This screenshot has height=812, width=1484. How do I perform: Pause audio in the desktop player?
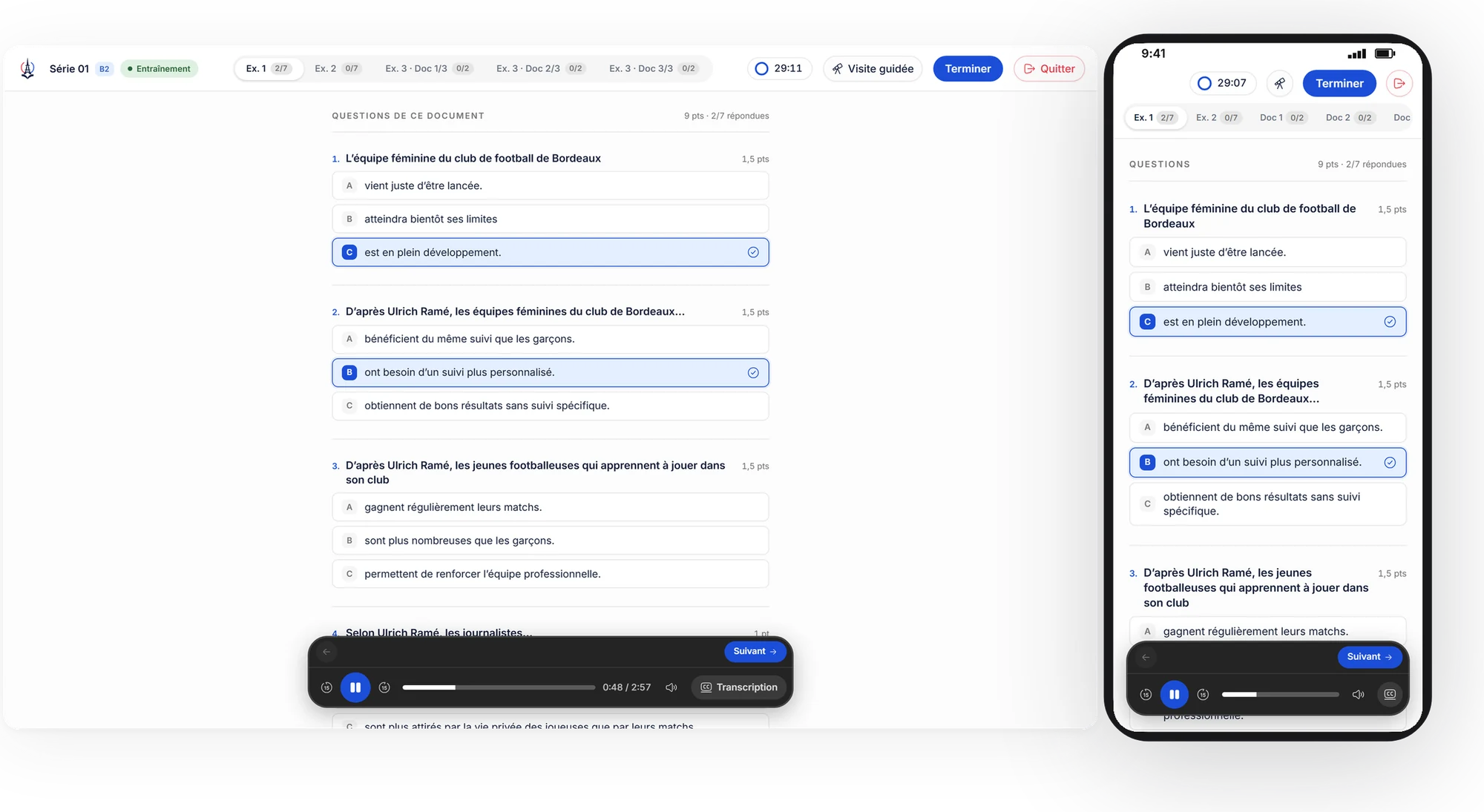tap(355, 687)
